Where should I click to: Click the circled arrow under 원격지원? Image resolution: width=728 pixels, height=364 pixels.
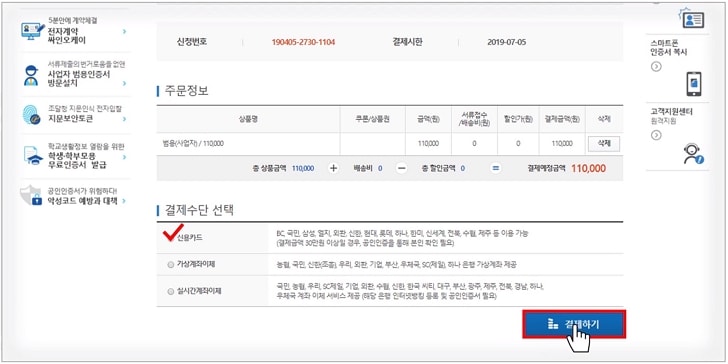[656, 135]
